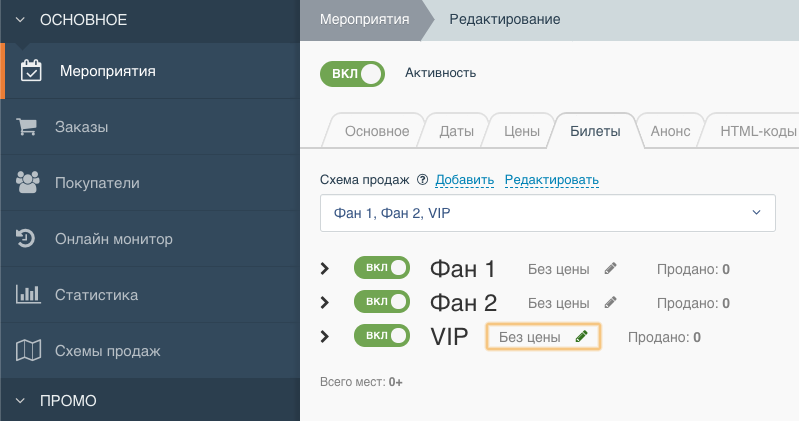
Task: Expand the VIP ticket row
Action: point(325,336)
